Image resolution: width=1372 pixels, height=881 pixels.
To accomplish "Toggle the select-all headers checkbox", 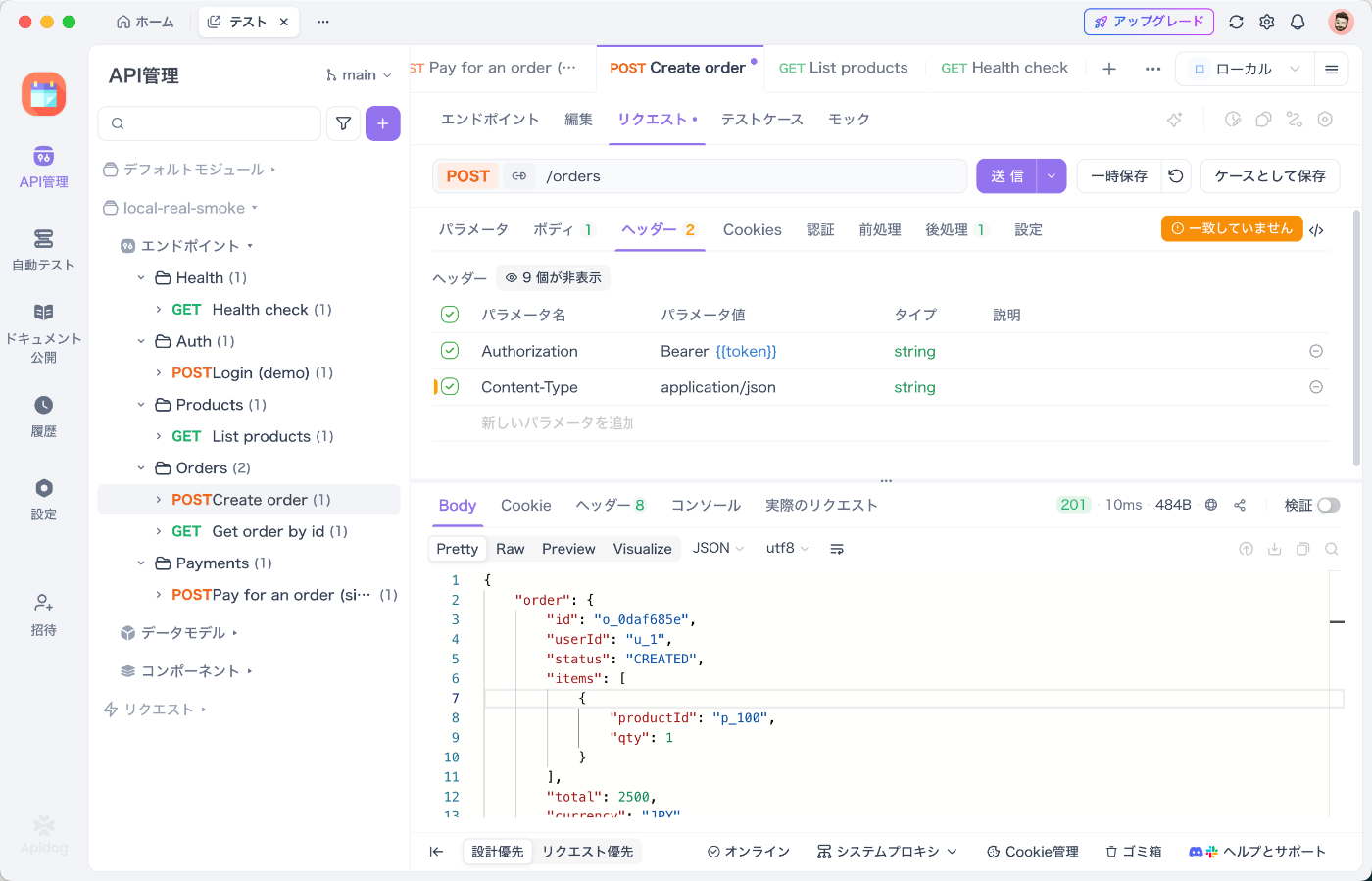I will point(450,315).
